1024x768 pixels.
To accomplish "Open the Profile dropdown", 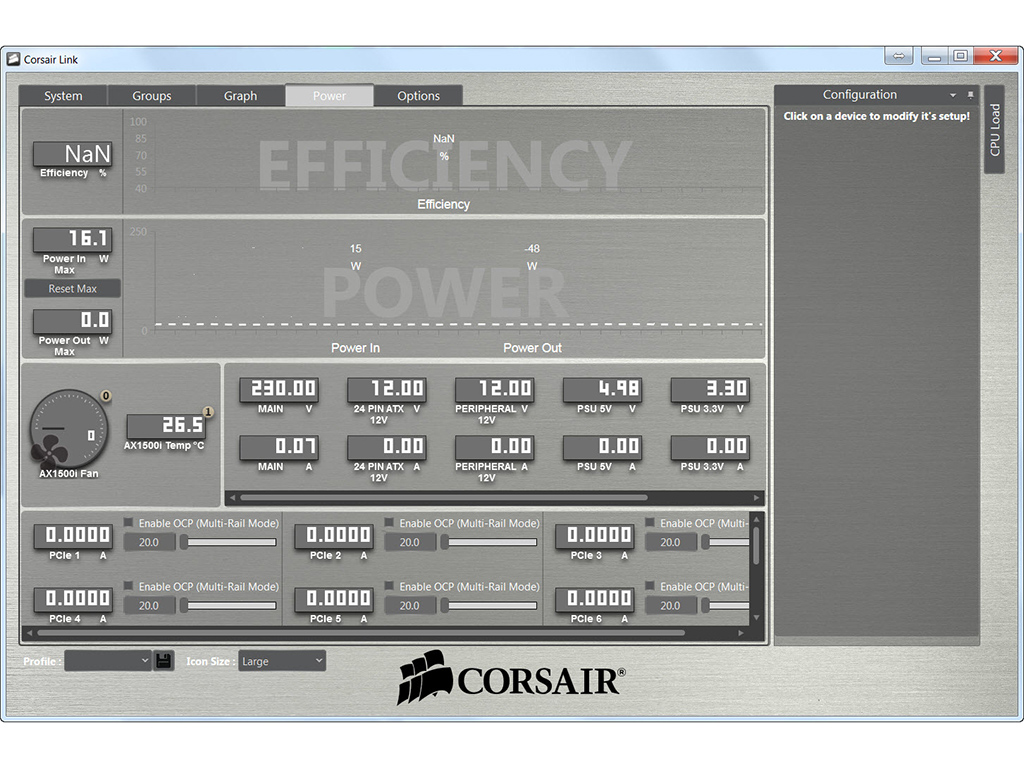I will (x=108, y=661).
